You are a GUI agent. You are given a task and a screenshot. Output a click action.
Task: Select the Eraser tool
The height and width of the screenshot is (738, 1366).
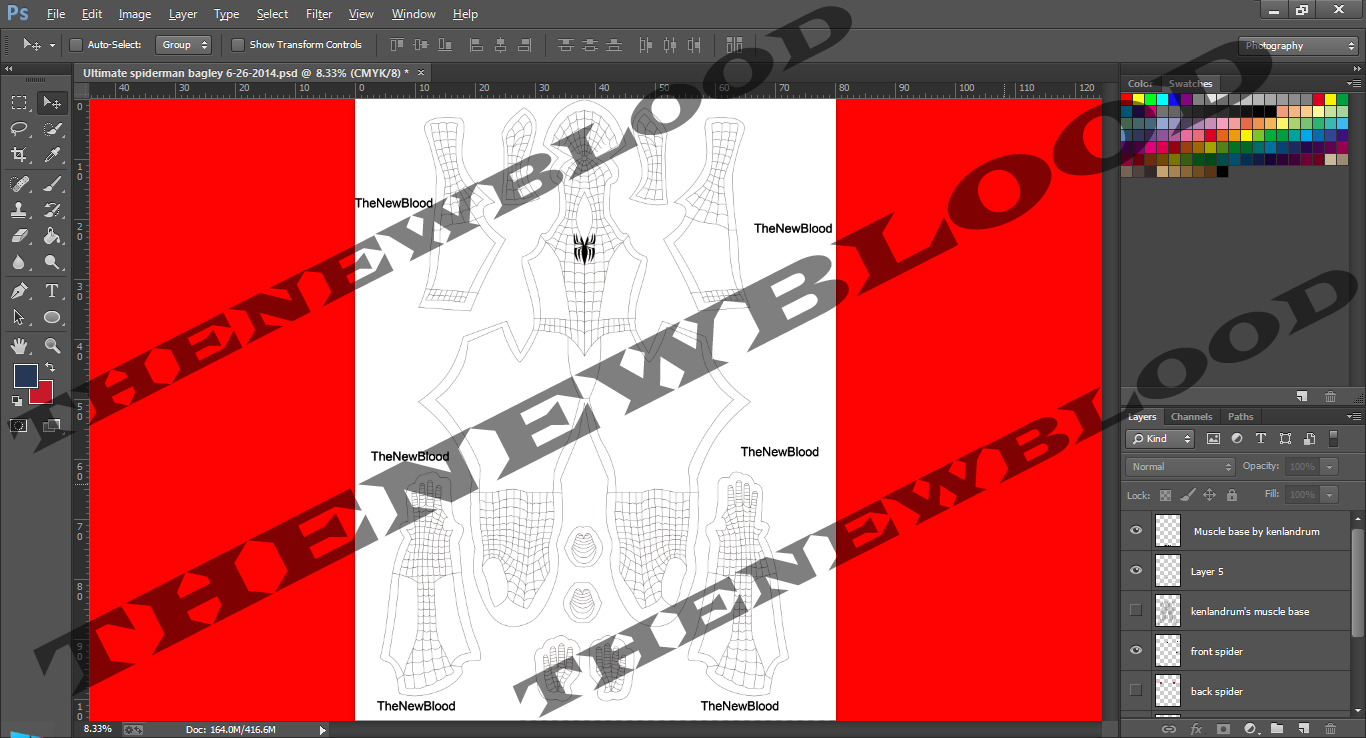(x=19, y=236)
